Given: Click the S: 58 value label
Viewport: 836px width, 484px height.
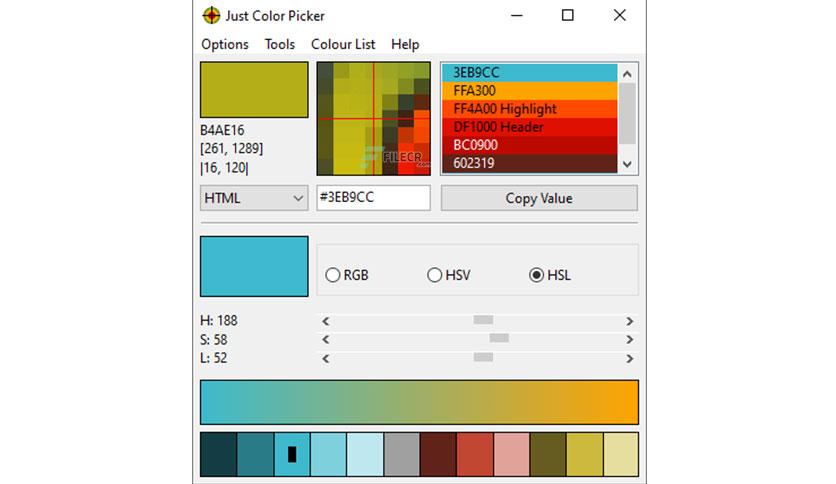Looking at the screenshot, I should (213, 340).
